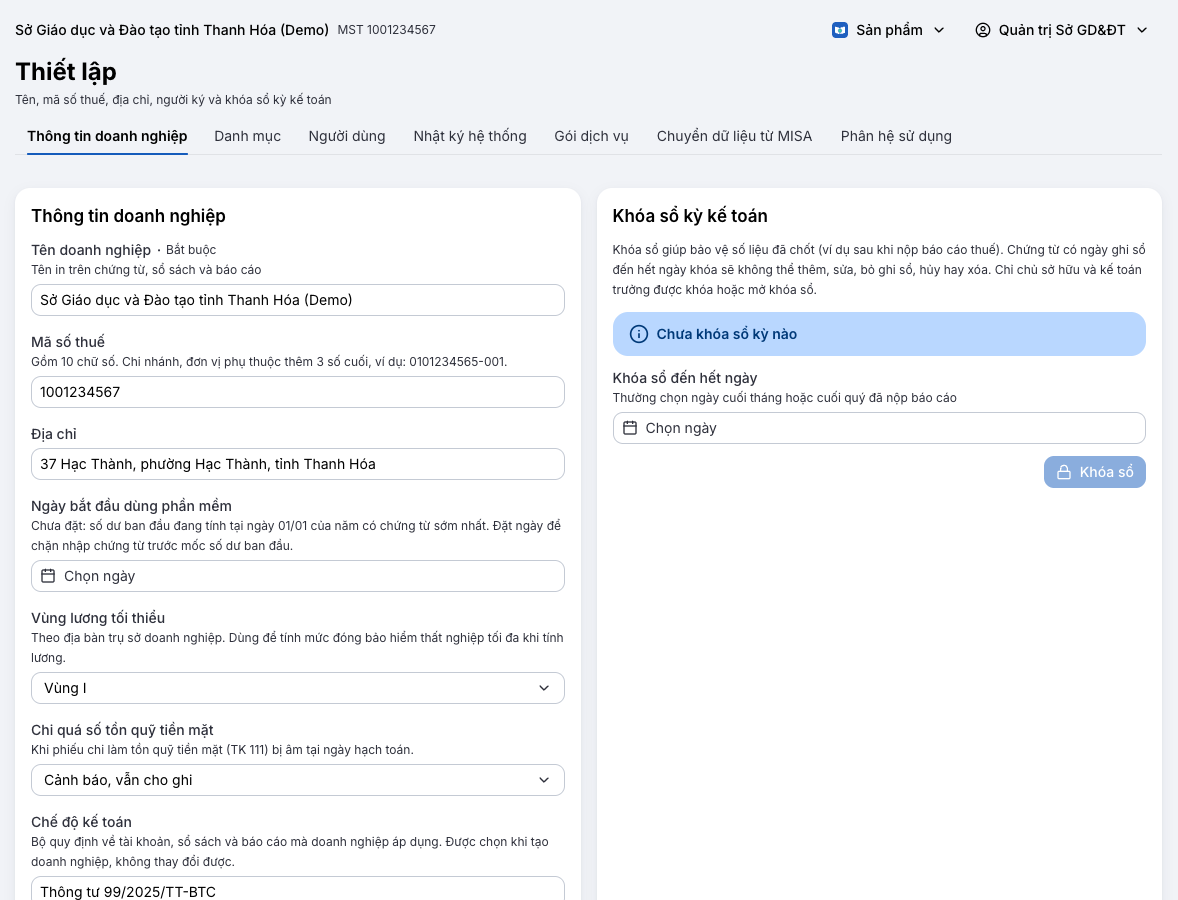Viewport: 1178px width, 900px height.
Task: Expand the Sản phẩm chevron
Action: click(x=939, y=30)
